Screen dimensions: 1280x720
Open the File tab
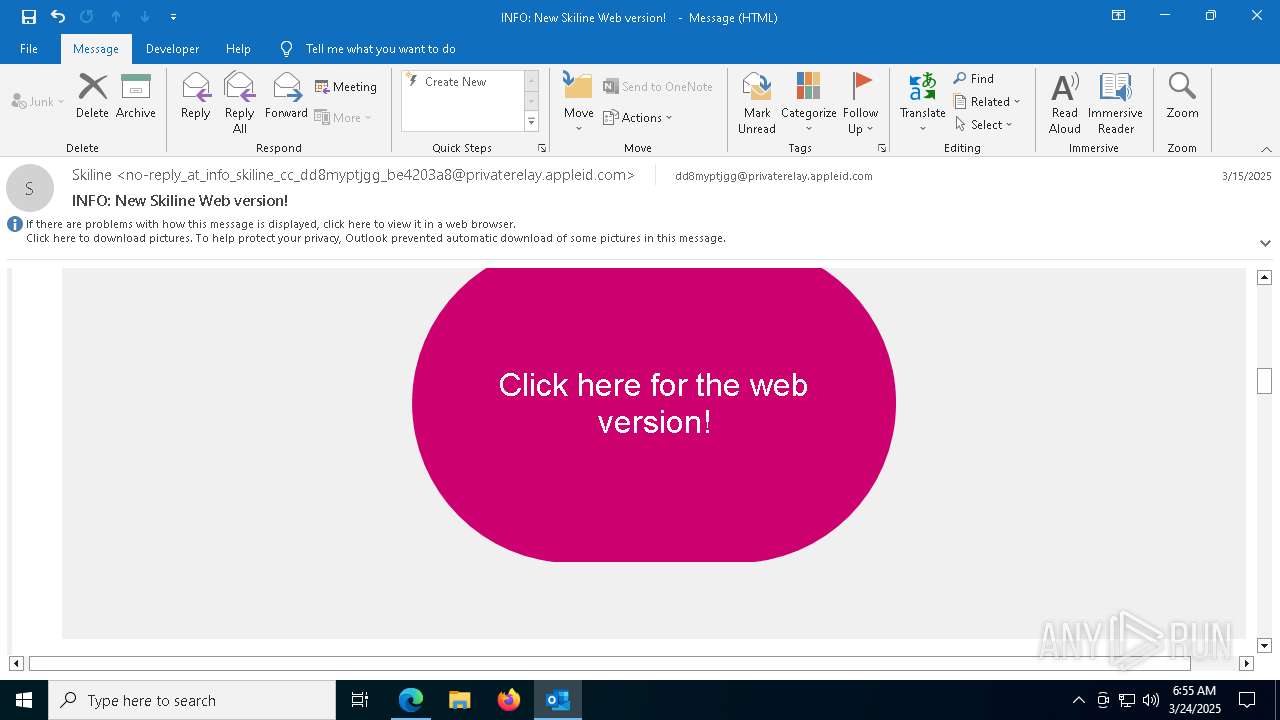(x=29, y=49)
